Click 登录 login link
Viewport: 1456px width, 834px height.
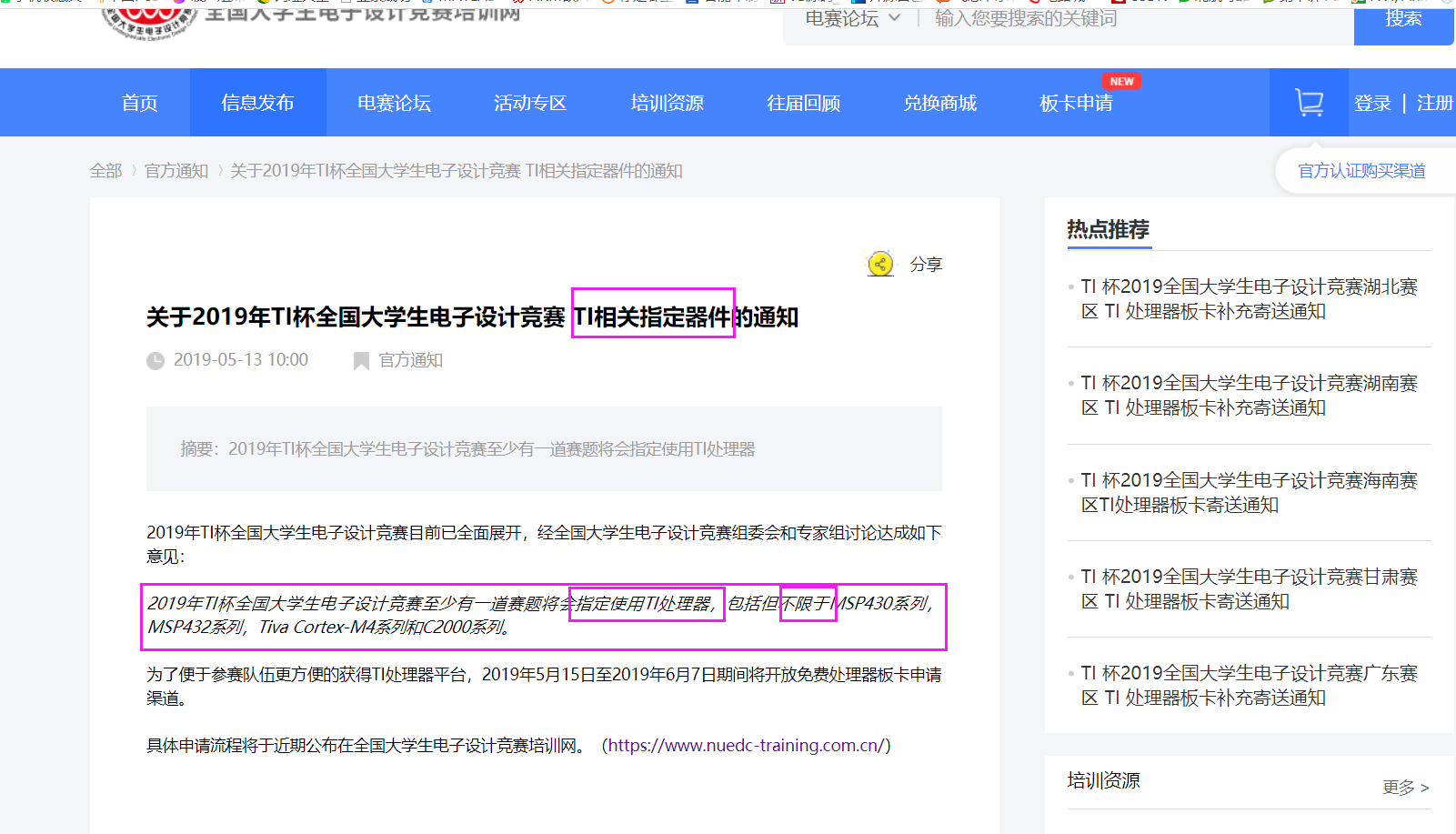1372,104
